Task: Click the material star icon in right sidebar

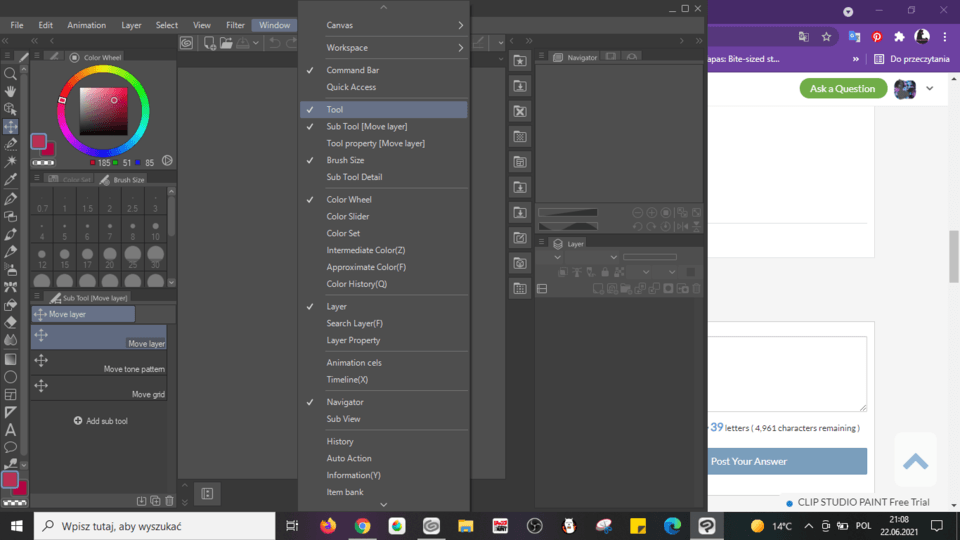Action: (x=520, y=61)
